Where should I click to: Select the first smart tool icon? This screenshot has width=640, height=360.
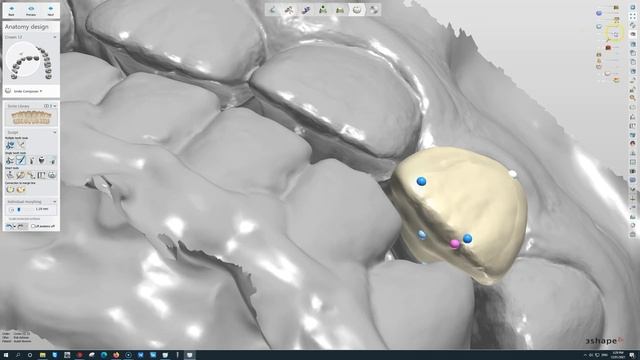pos(10,175)
